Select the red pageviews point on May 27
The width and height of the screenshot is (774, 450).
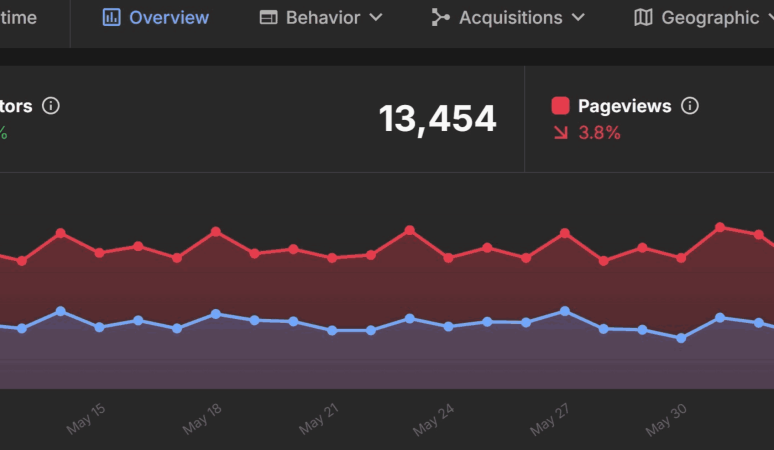pyautogui.click(x=565, y=233)
